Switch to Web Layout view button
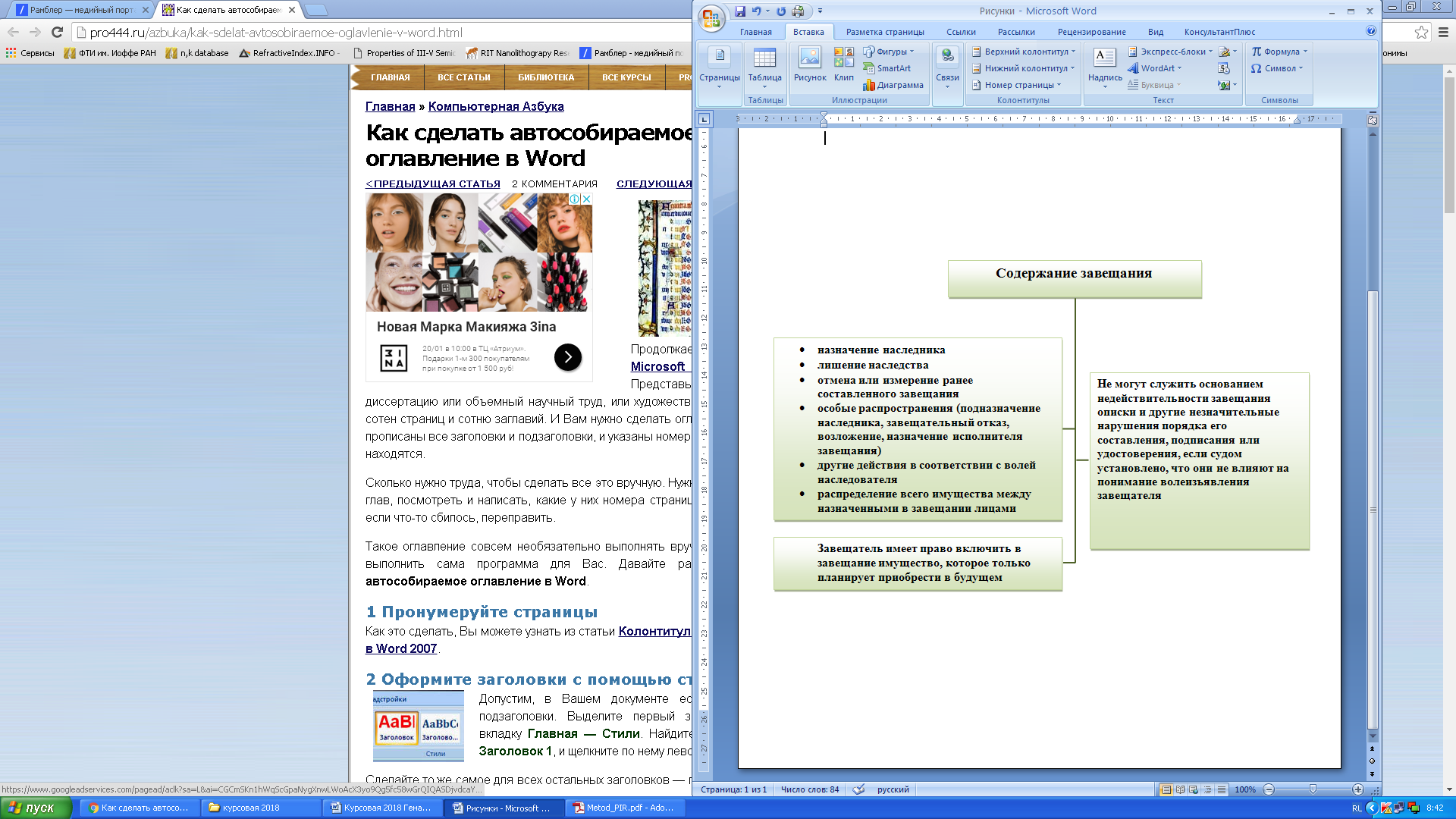 [x=1194, y=789]
